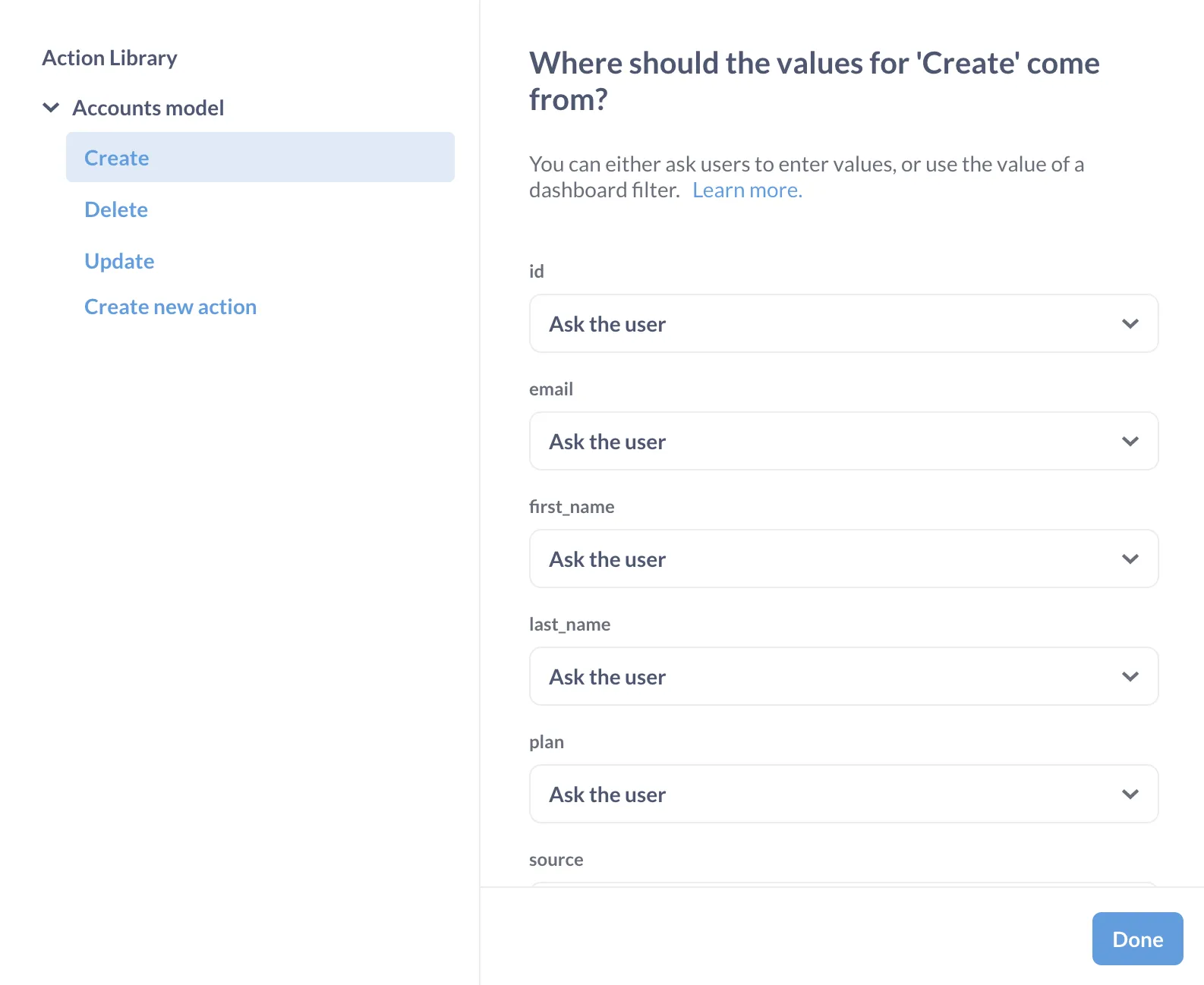The image size is (1204, 985).
Task: Click the chevron arrow in email field
Action: pyautogui.click(x=1130, y=442)
